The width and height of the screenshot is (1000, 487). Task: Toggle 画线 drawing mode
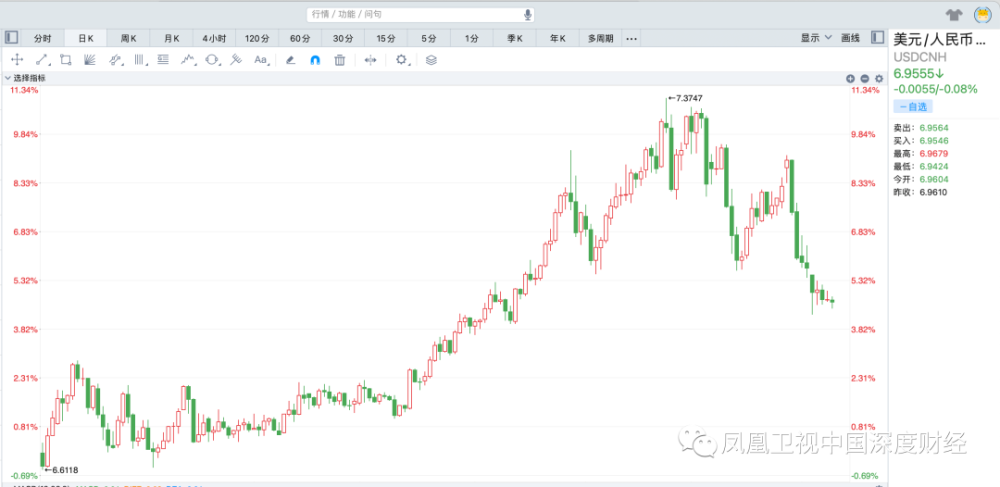point(850,38)
